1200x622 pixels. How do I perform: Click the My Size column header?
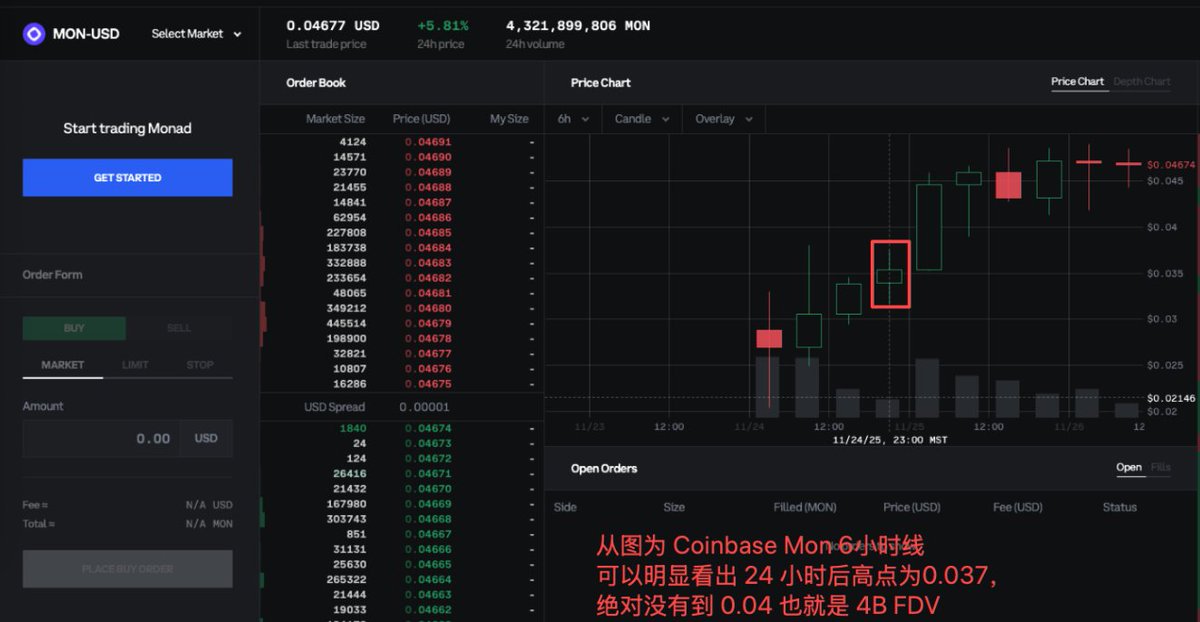point(509,119)
